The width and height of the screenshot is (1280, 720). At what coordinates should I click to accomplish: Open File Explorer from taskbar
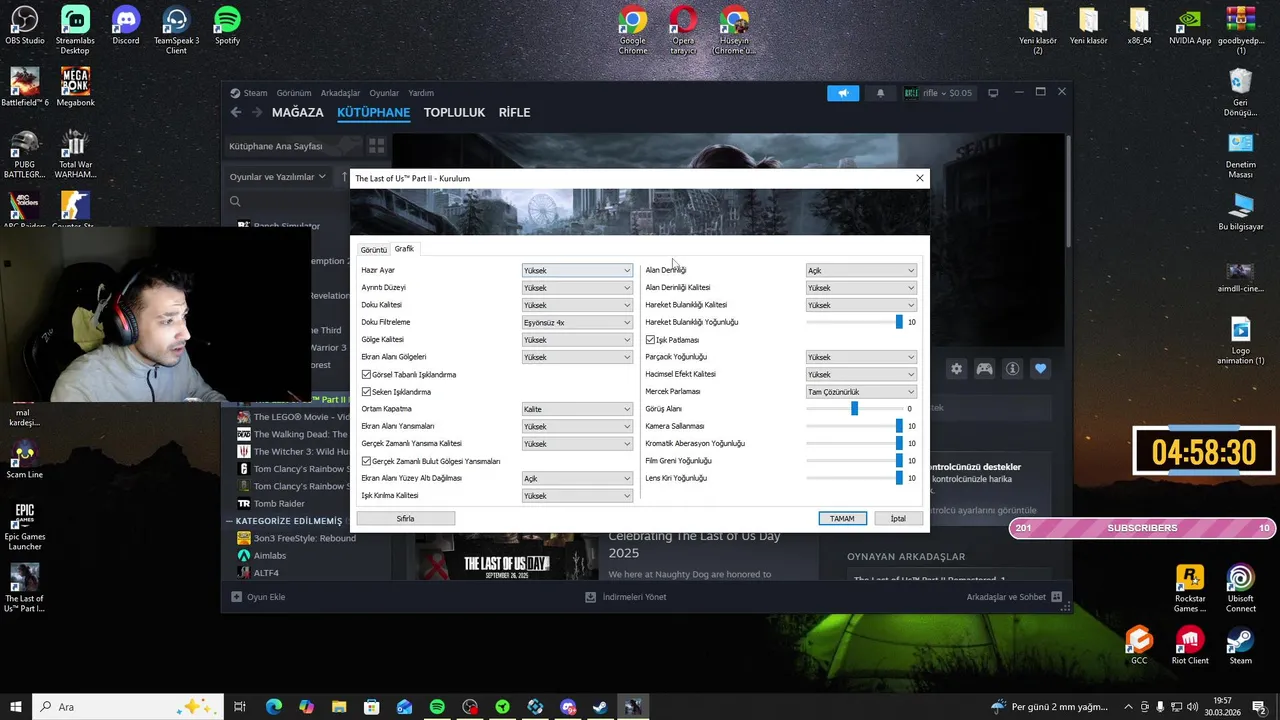tap(339, 707)
